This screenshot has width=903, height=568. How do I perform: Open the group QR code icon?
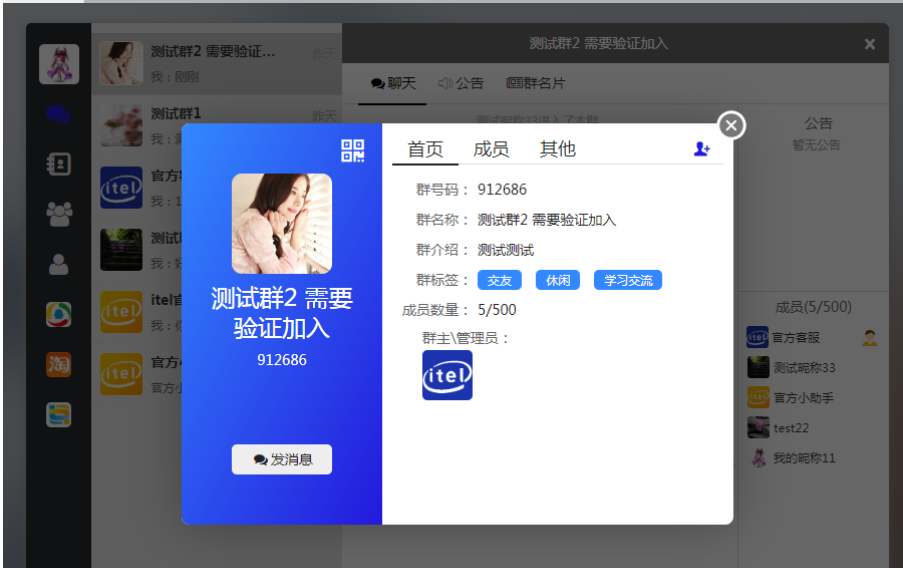coord(352,151)
